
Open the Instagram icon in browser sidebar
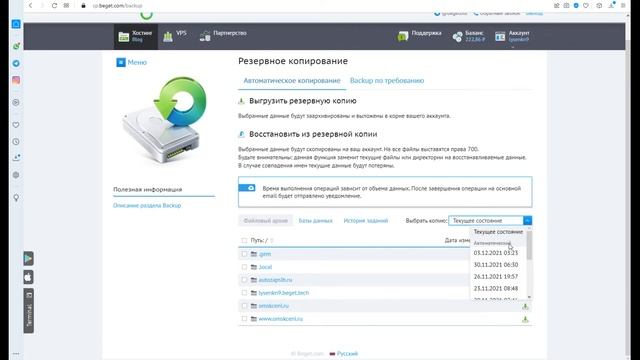point(16,80)
